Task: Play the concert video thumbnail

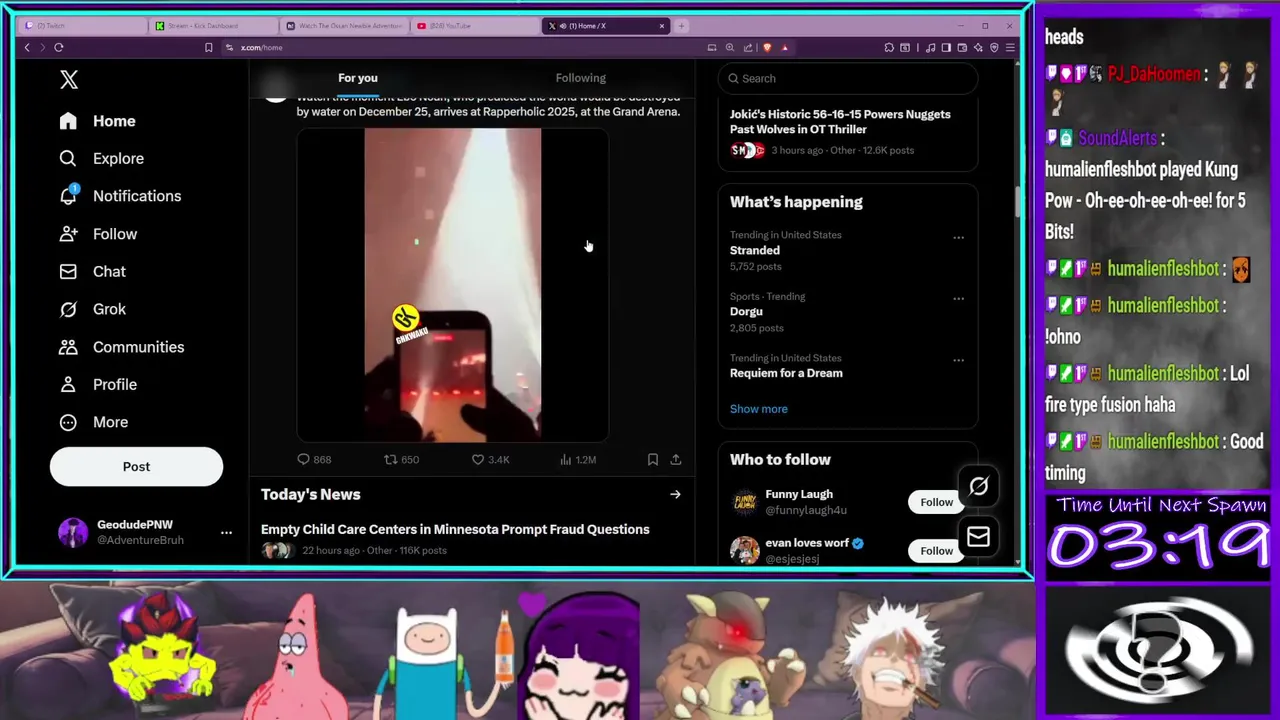Action: click(452, 285)
